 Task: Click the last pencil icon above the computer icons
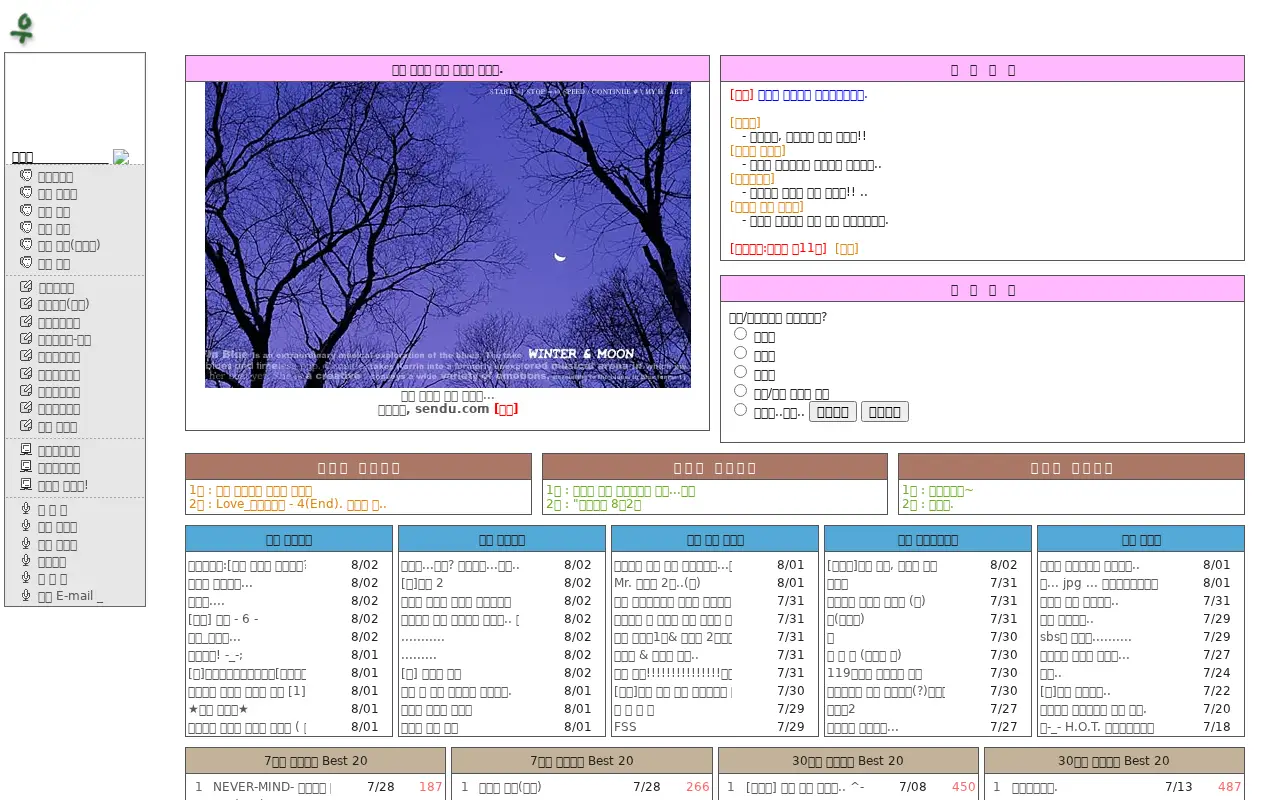point(26,426)
